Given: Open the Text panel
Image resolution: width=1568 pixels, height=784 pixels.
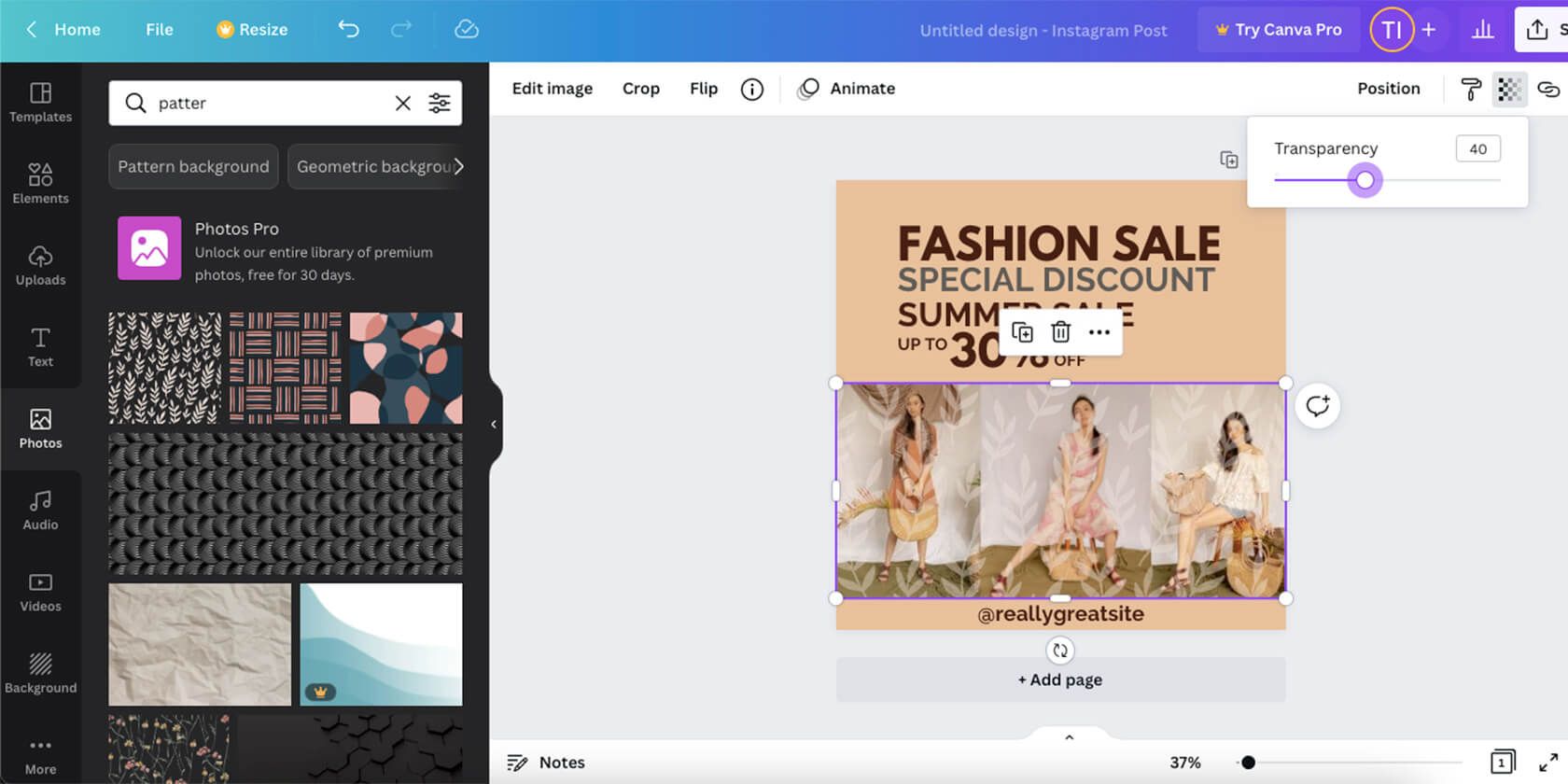Looking at the screenshot, I should [40, 347].
